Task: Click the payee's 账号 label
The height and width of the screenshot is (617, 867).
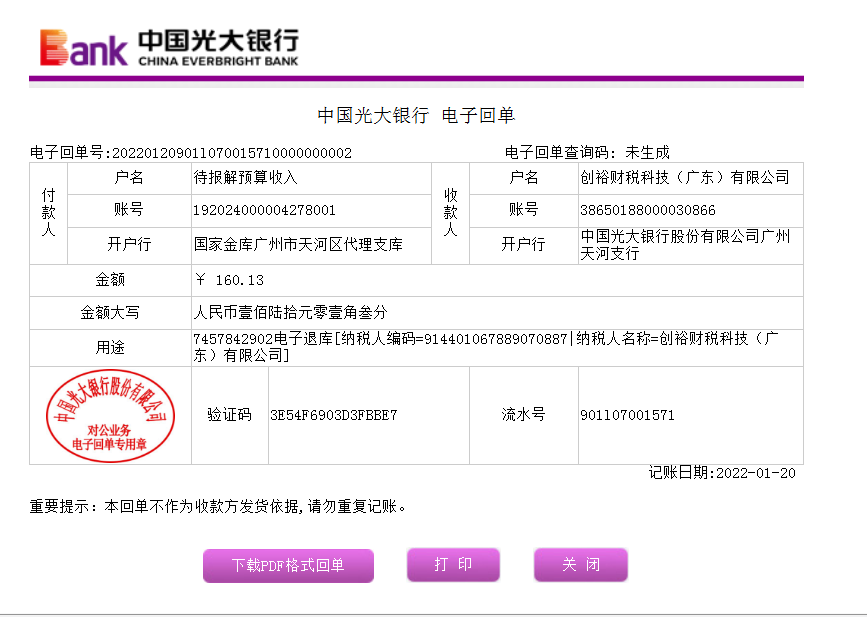Action: (x=524, y=210)
